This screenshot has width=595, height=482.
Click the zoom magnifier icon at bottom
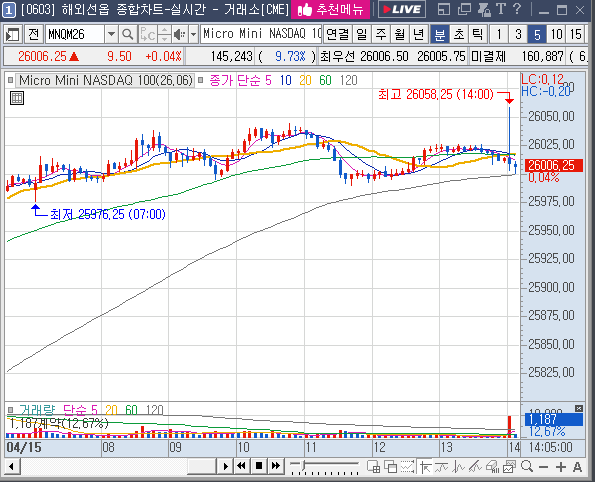point(527,466)
